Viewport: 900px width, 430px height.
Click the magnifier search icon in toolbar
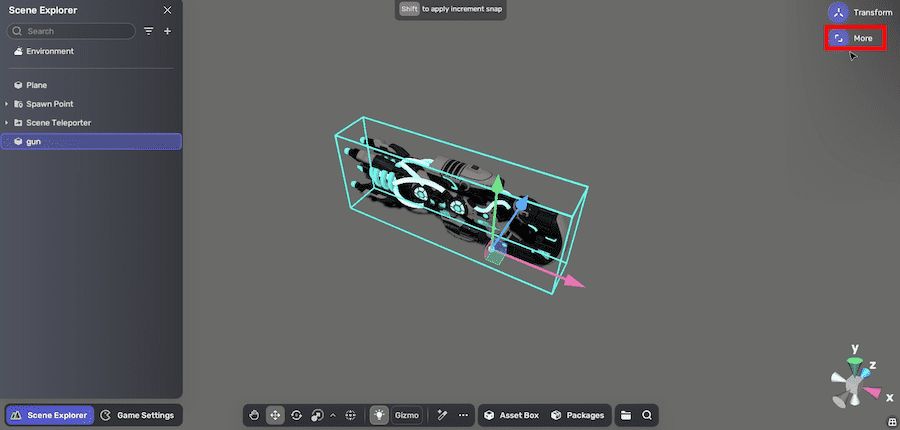(x=647, y=415)
